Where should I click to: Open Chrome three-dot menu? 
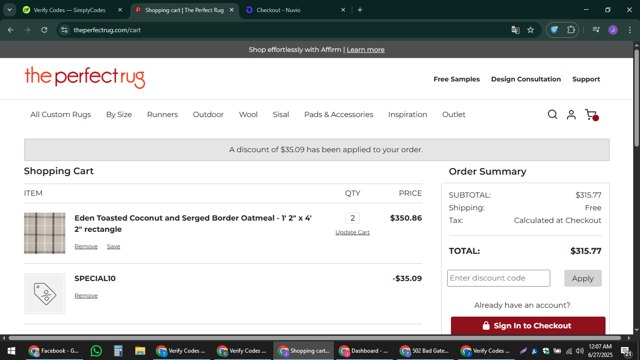click(629, 30)
